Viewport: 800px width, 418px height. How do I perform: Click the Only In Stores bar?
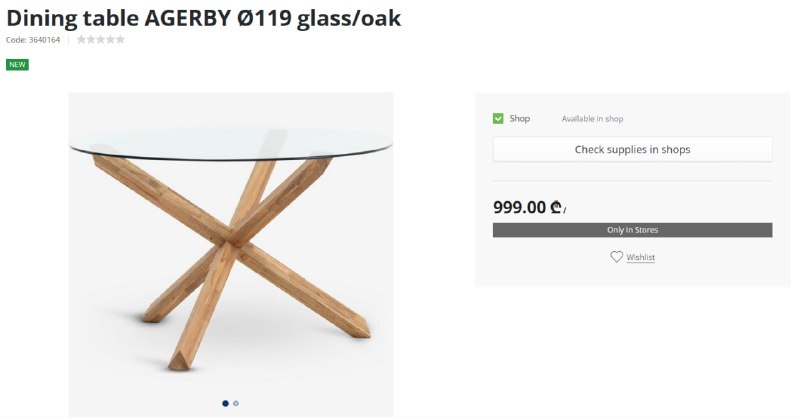point(632,230)
